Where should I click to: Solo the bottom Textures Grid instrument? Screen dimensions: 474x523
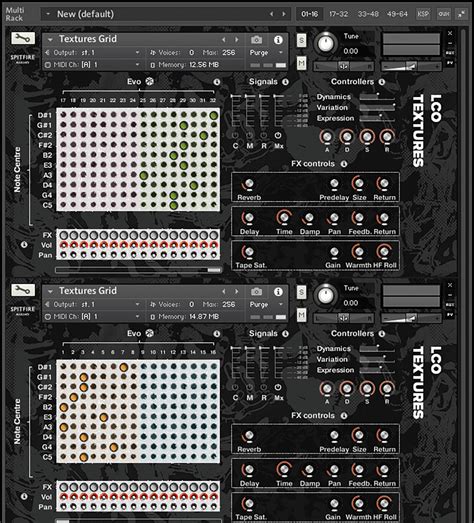tap(301, 293)
